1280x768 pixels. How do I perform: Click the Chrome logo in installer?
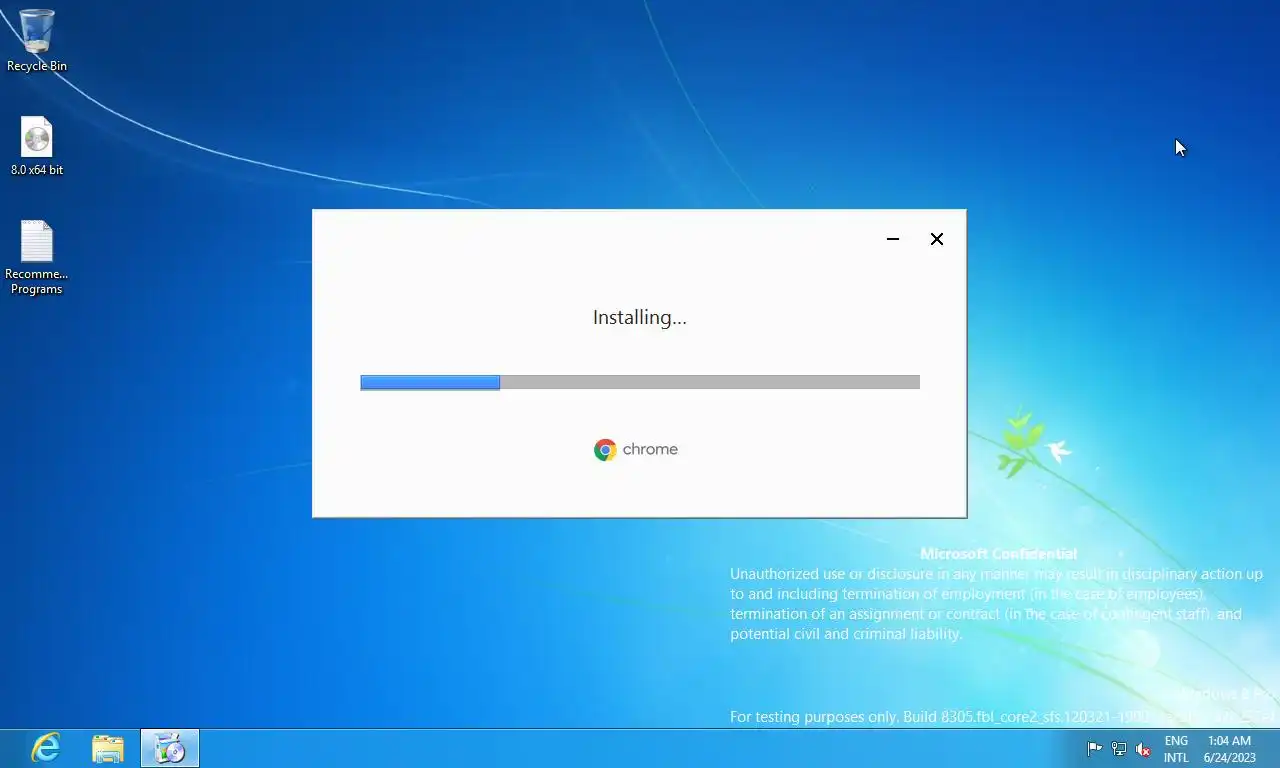(605, 450)
